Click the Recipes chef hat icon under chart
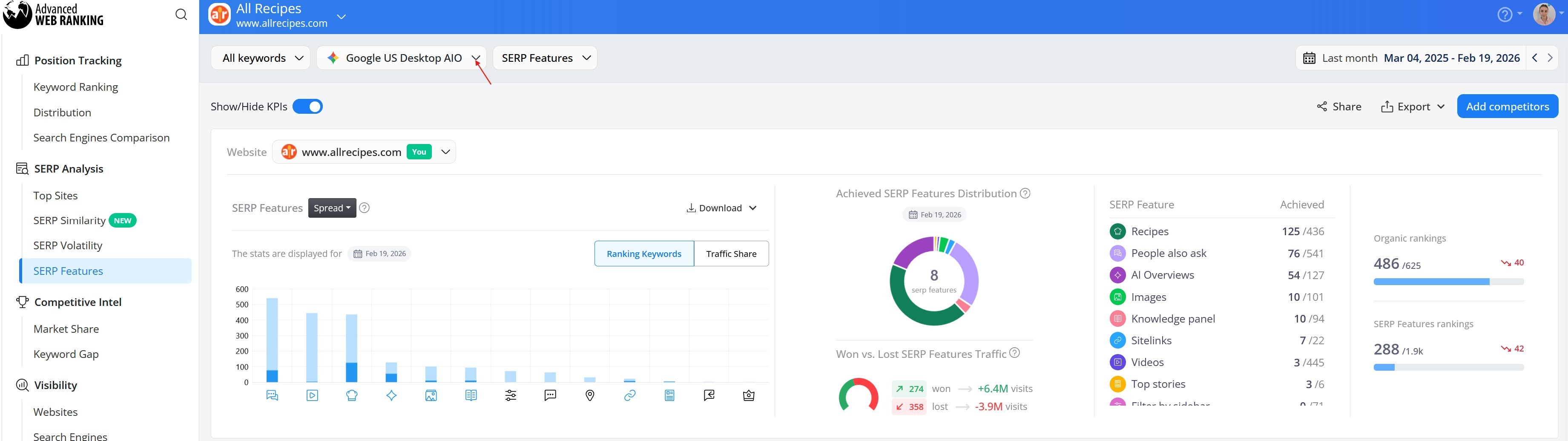The image size is (1568, 441). (x=352, y=395)
